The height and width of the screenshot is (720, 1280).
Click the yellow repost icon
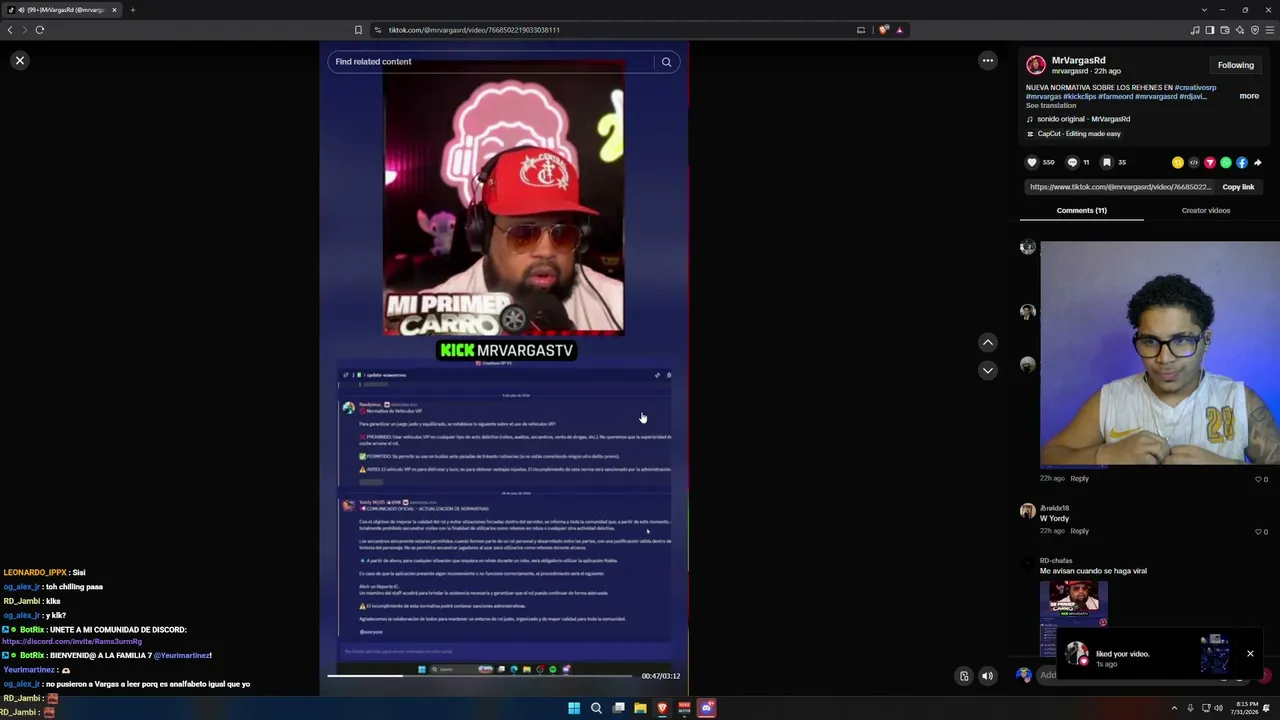[1177, 163]
